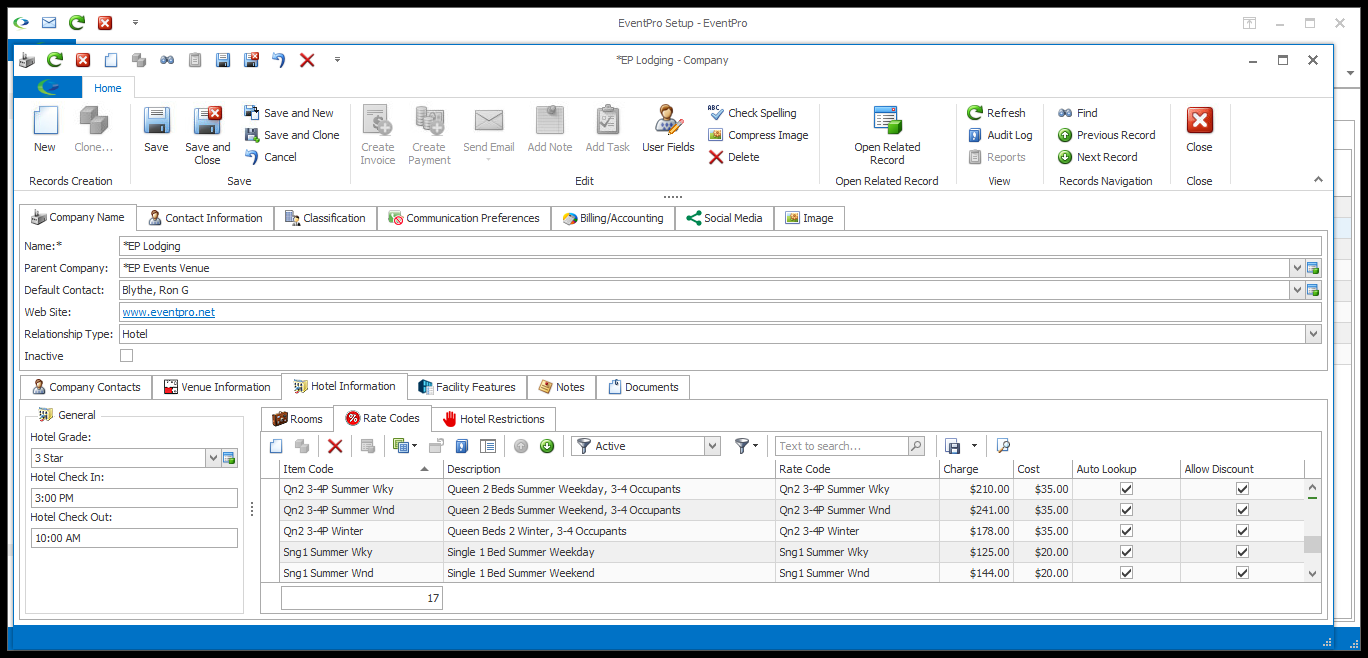Click the Hotel Grade lookup button
1368x658 pixels.
[229, 458]
